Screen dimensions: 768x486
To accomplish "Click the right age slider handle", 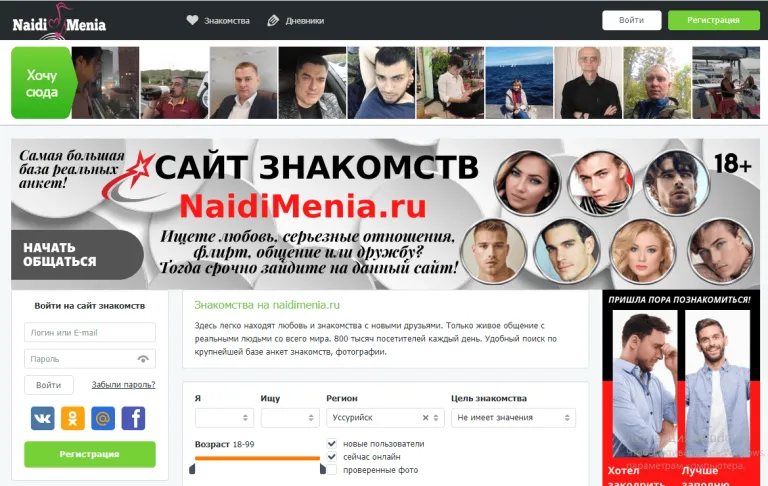I will pyautogui.click(x=322, y=469).
